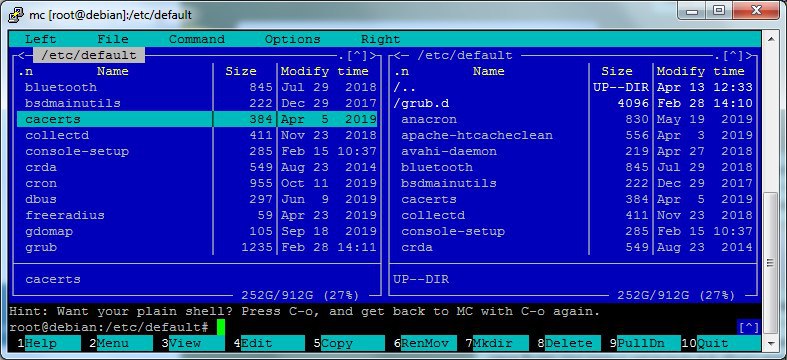The height and width of the screenshot is (360, 787).
Task: Select bluetooth in left panel
Action: [197, 87]
